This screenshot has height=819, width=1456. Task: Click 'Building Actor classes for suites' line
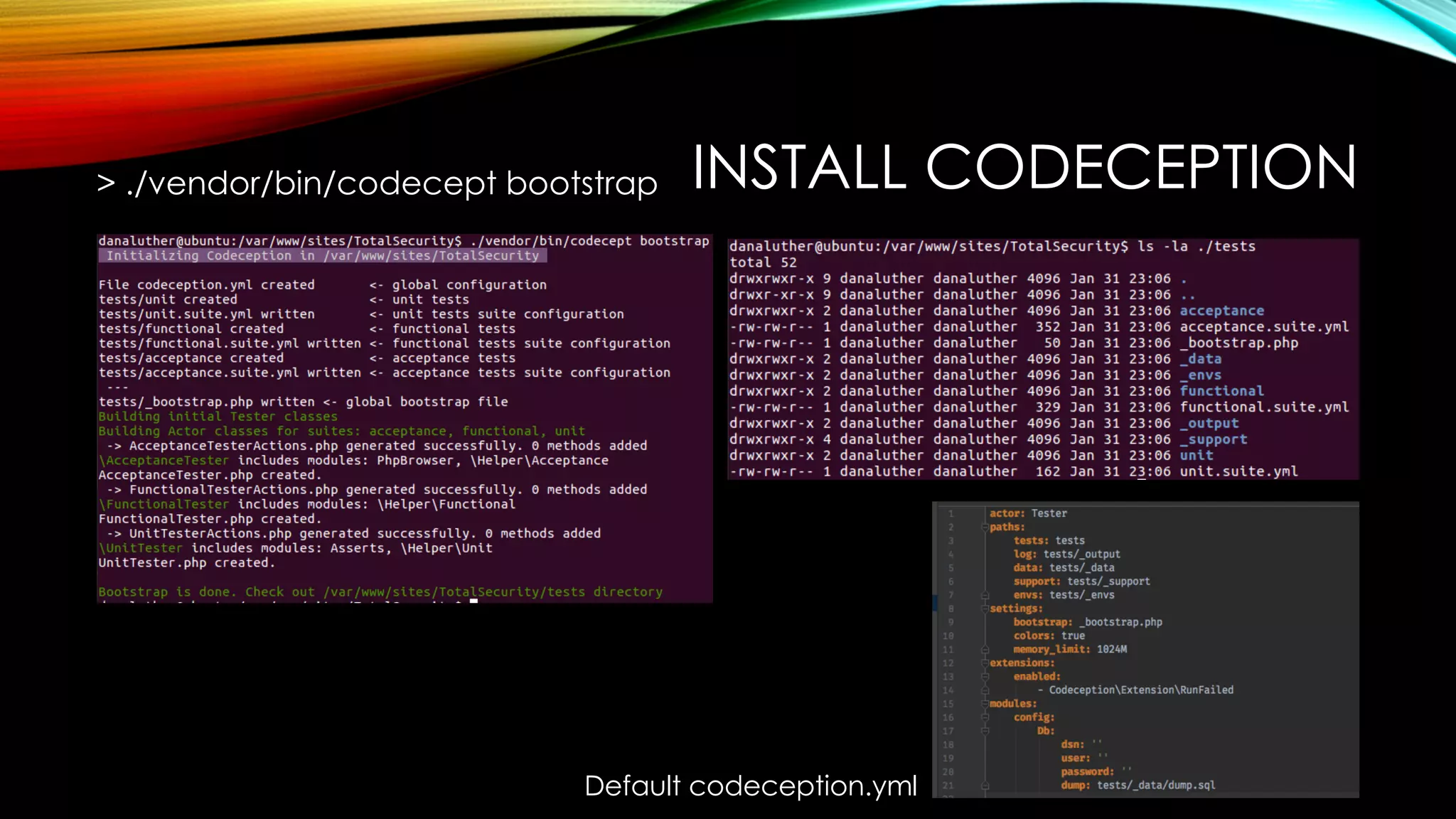tap(342, 431)
